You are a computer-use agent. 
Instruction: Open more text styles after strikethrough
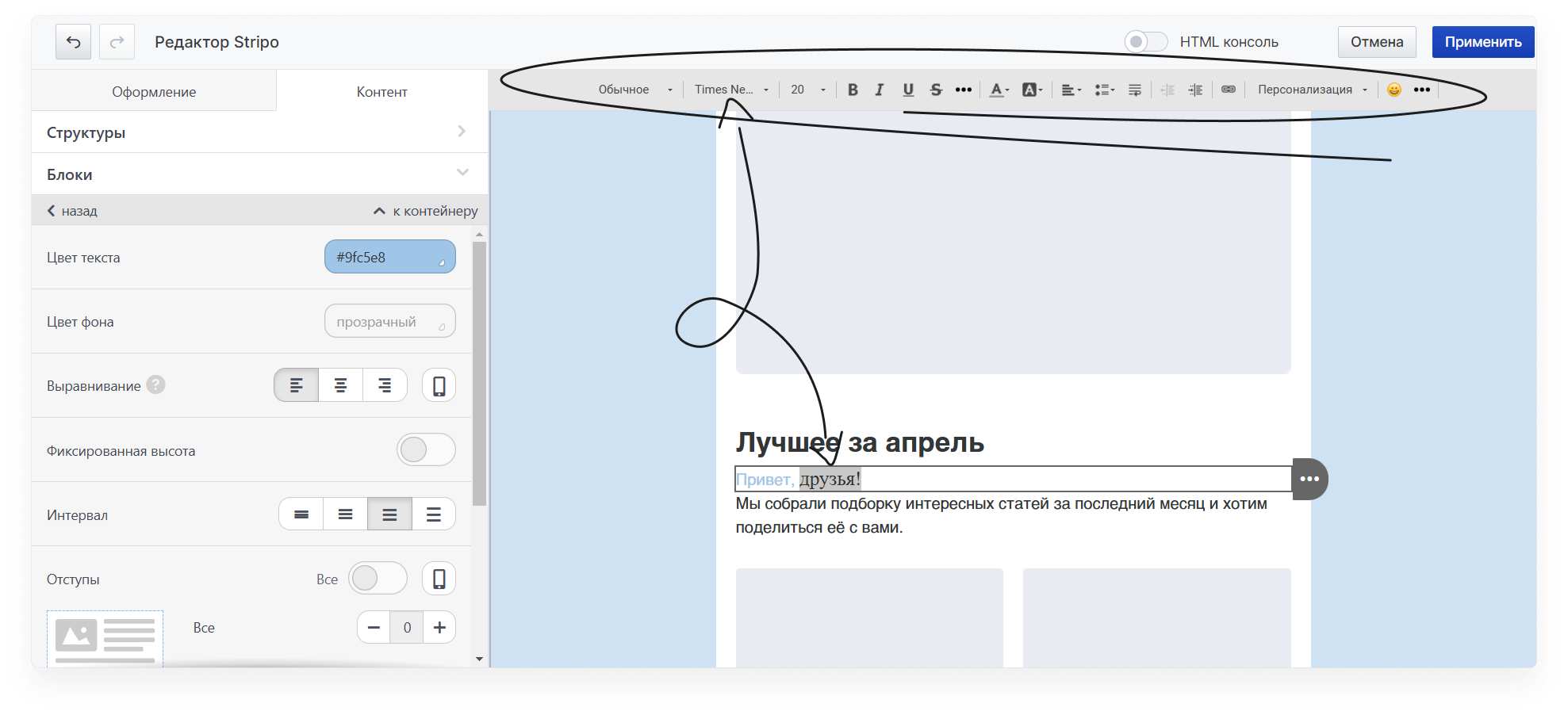[963, 90]
